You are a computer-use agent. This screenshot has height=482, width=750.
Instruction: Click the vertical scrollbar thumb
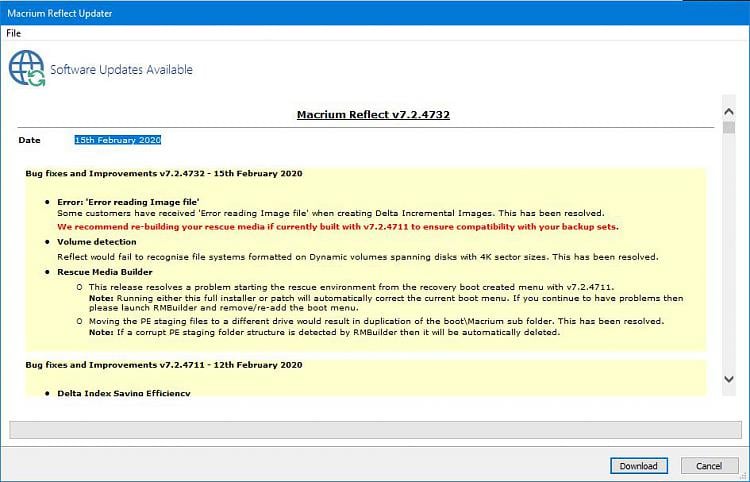[x=729, y=128]
